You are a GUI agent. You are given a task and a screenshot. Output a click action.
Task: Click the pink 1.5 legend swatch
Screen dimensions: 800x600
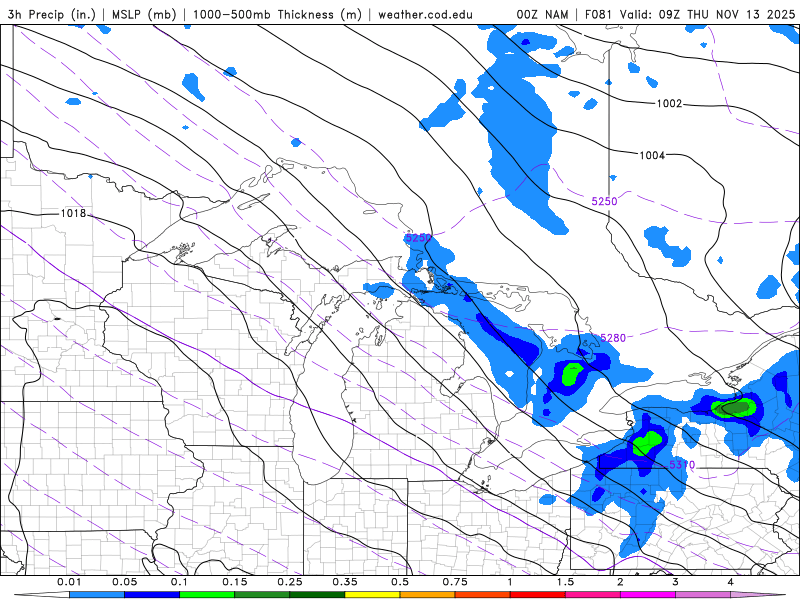click(x=593, y=595)
